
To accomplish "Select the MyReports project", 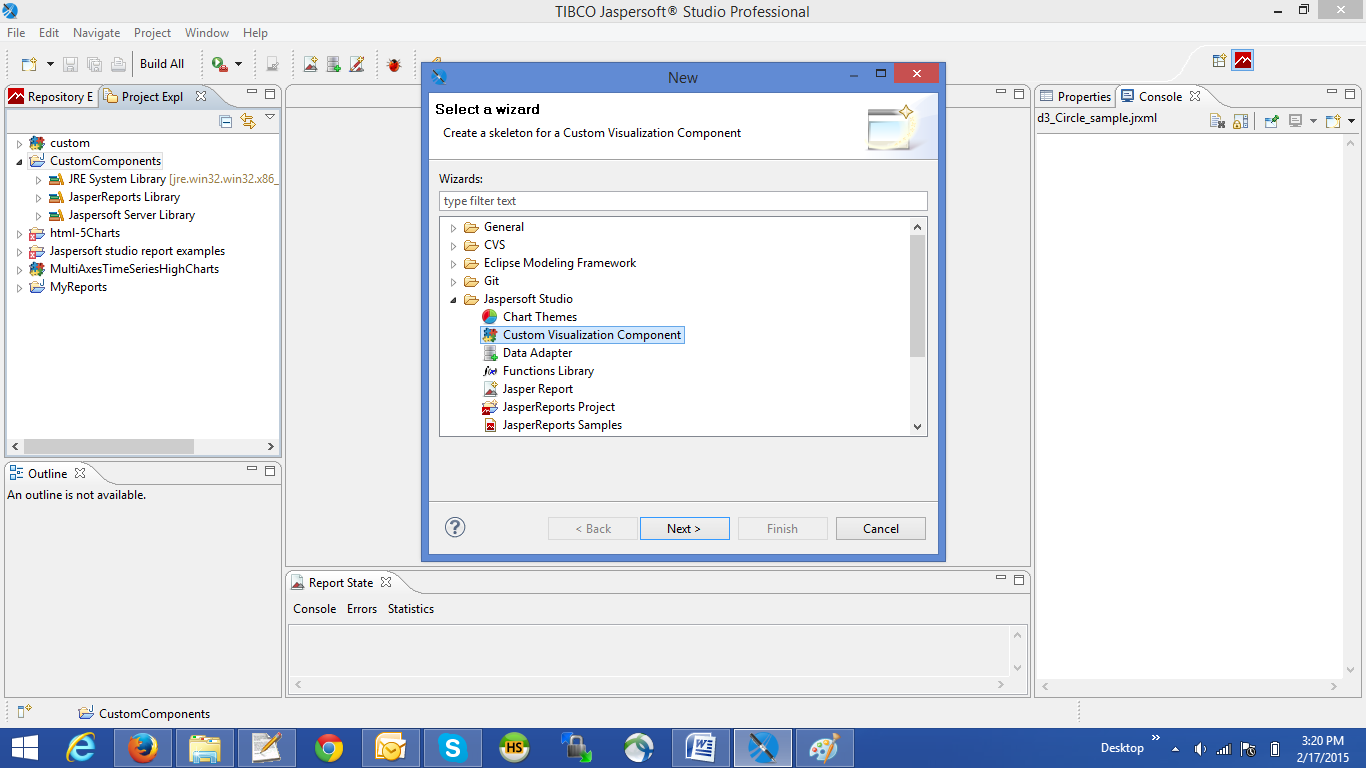I will [78, 287].
